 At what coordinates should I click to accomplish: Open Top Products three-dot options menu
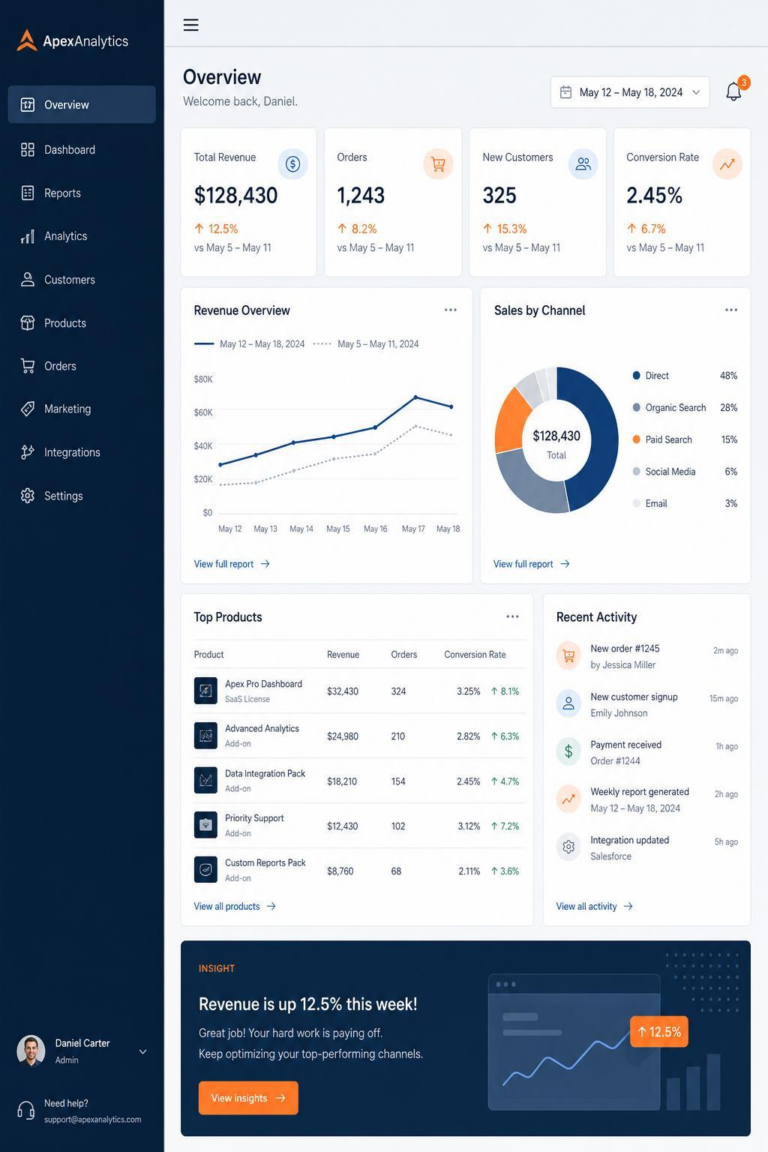(x=512, y=616)
